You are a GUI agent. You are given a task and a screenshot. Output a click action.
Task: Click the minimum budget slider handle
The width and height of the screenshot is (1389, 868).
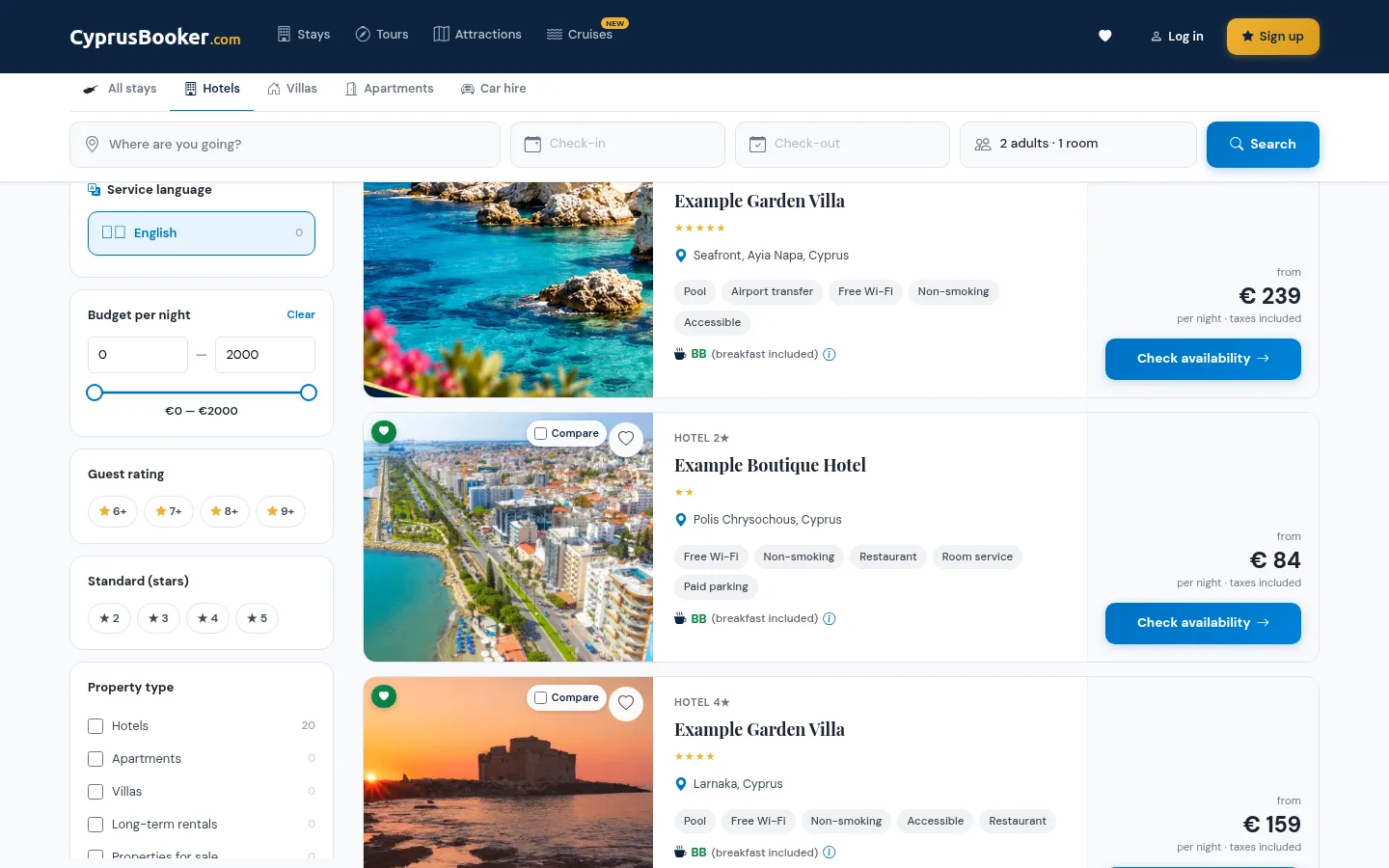[95, 393]
